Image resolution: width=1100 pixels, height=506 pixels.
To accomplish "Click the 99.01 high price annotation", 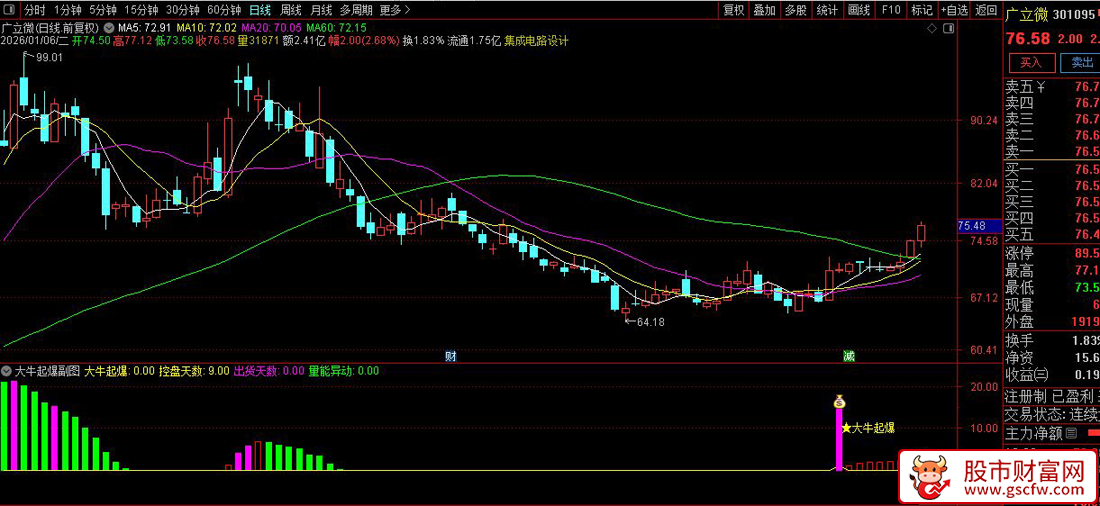I will tap(47, 58).
